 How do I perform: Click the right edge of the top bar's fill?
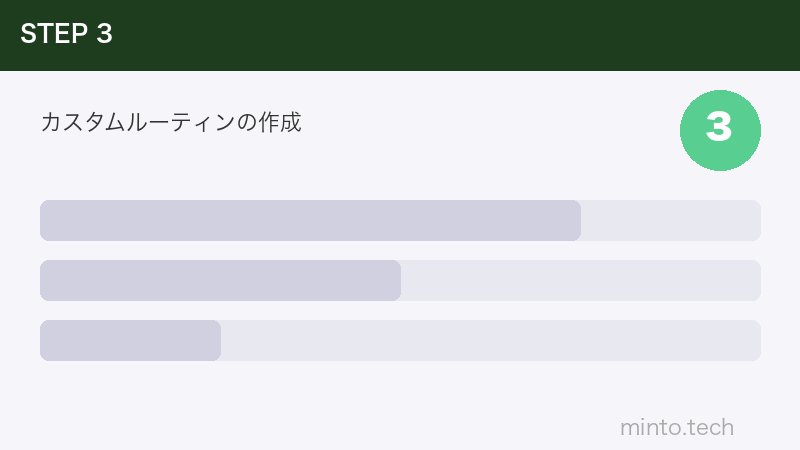point(577,221)
